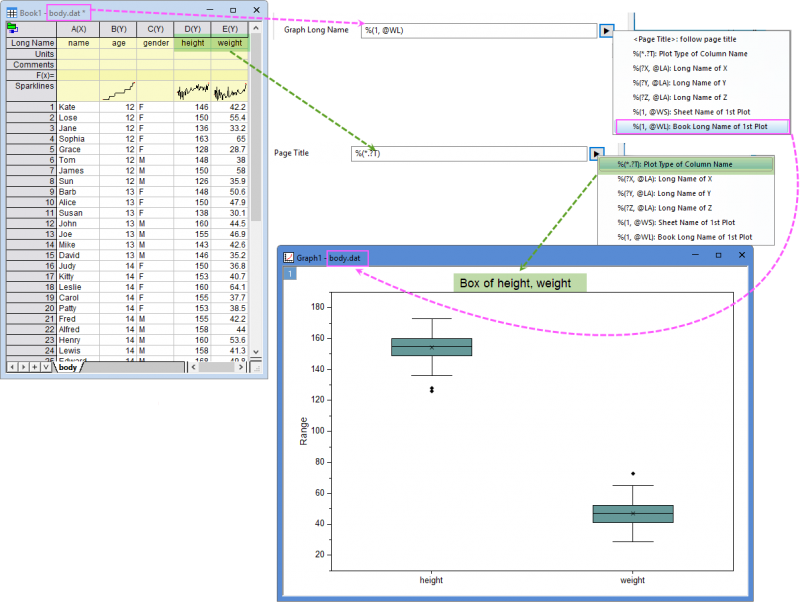Select column header C(Y)
800x603 pixels.
click(155, 29)
